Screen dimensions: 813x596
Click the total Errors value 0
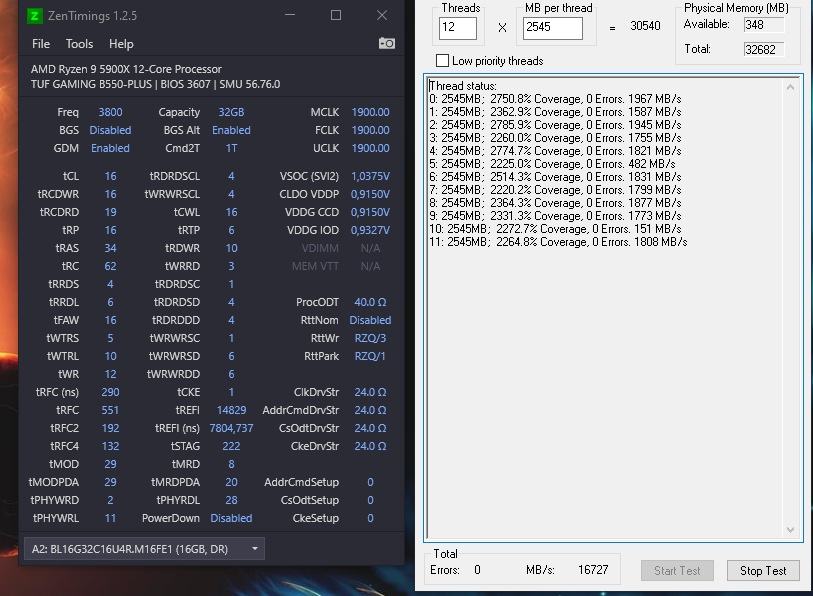[x=477, y=570]
